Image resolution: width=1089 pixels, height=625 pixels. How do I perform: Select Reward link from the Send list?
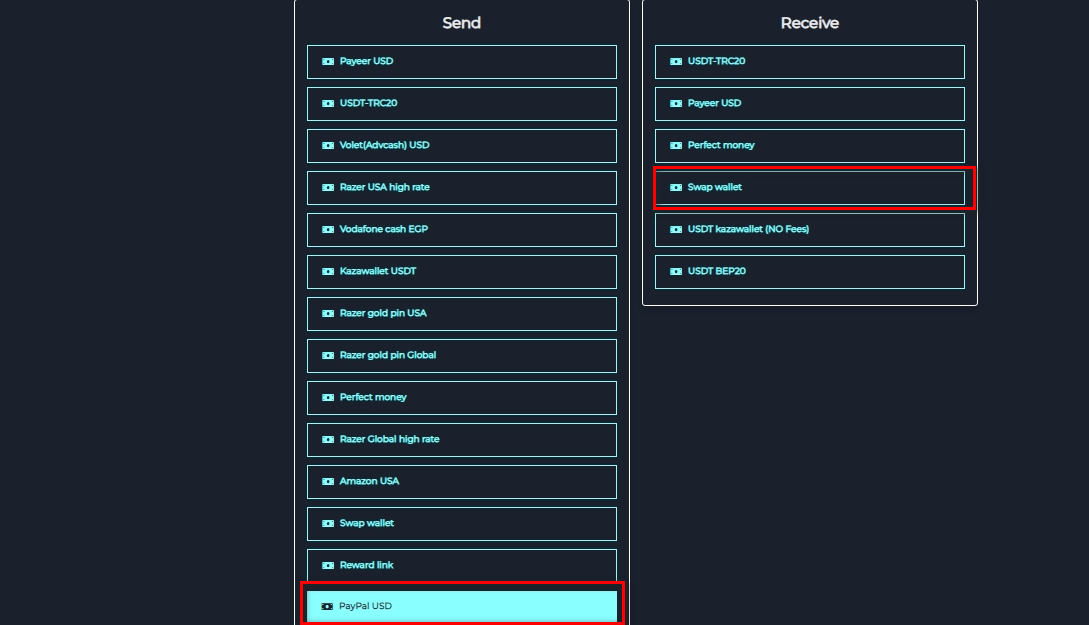(461, 565)
